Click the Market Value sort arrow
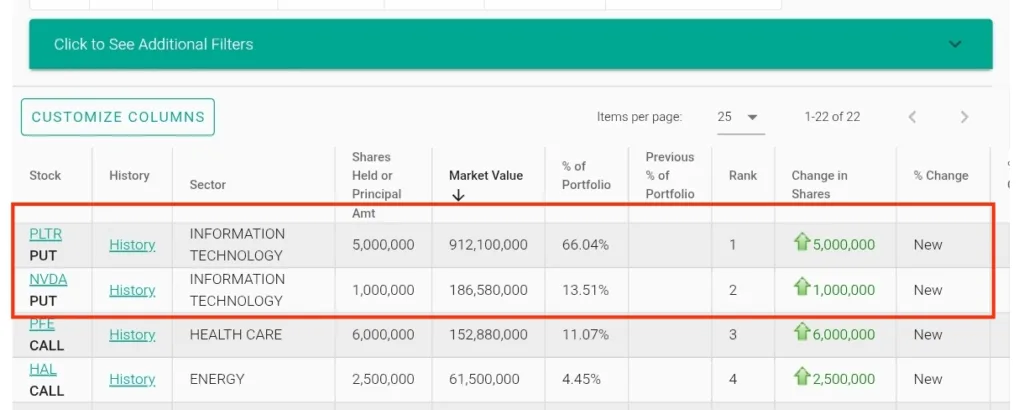The height and width of the screenshot is (410, 1024). tap(458, 196)
